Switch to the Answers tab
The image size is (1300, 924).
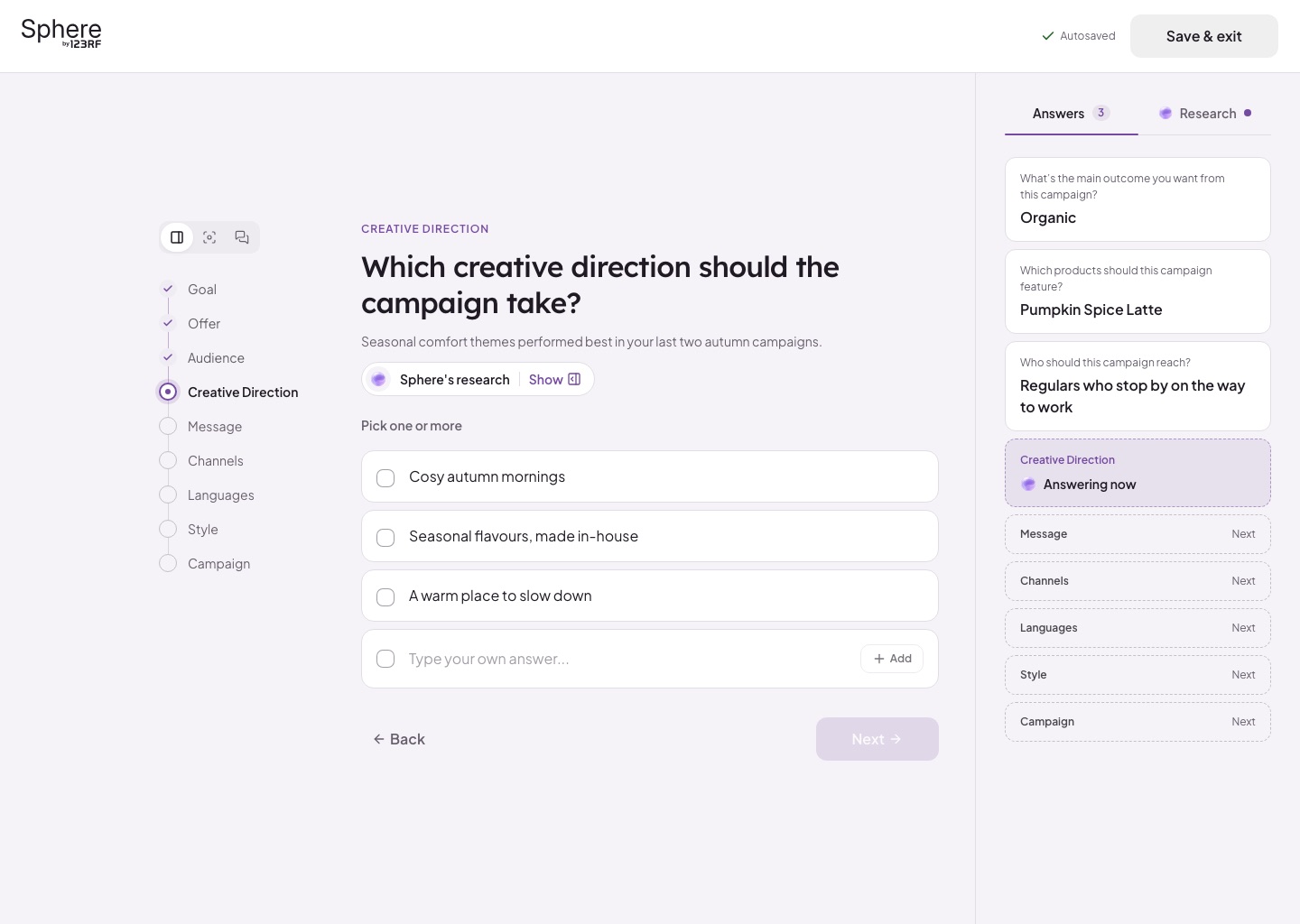[1072, 114]
